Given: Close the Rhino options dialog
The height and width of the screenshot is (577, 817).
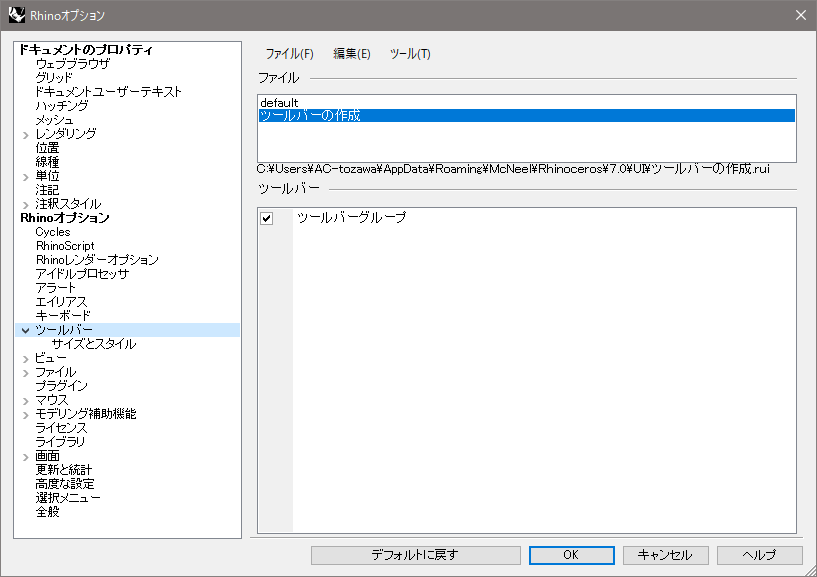Looking at the screenshot, I should [800, 15].
